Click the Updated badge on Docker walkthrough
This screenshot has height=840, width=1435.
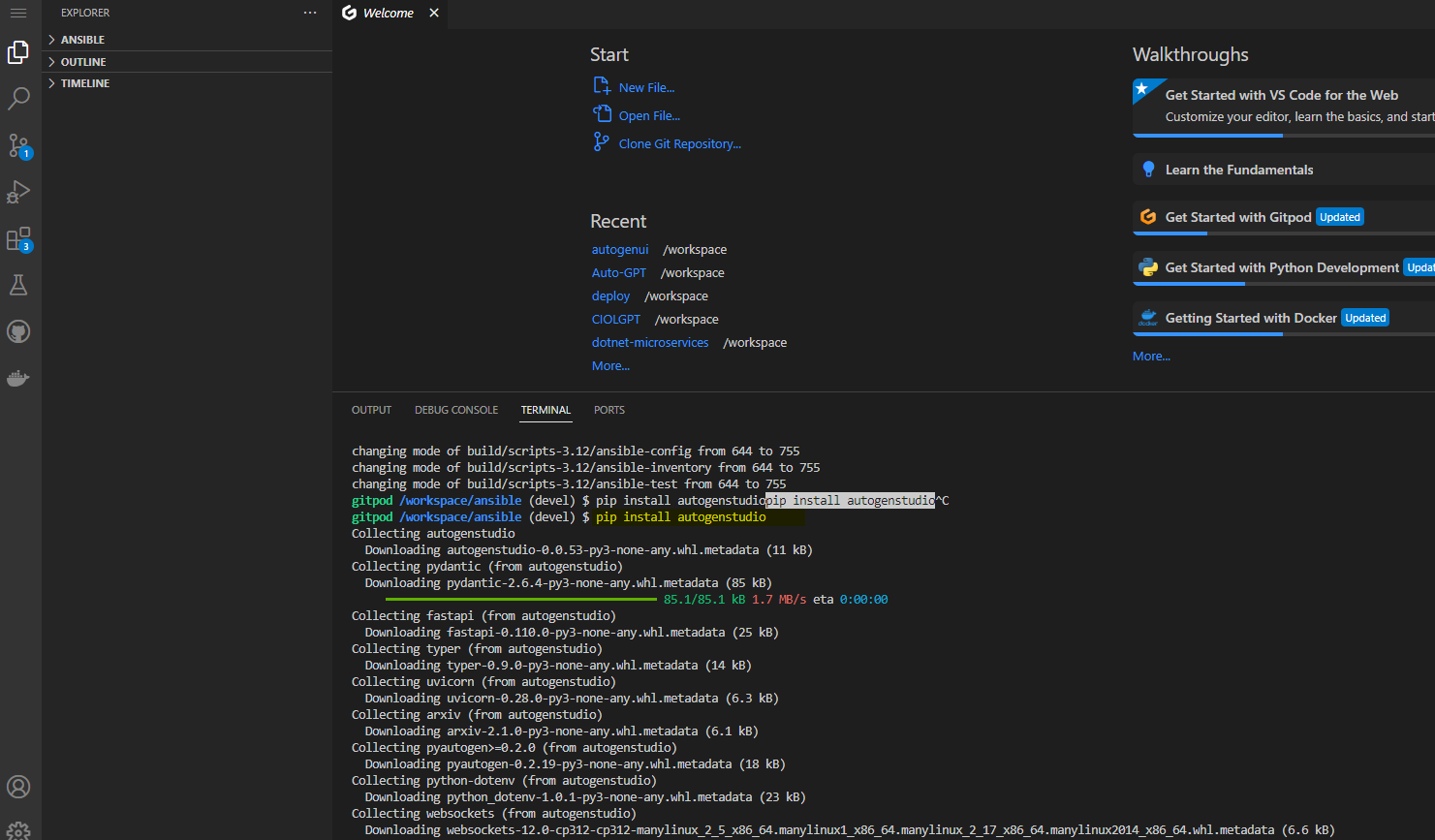coord(1365,318)
